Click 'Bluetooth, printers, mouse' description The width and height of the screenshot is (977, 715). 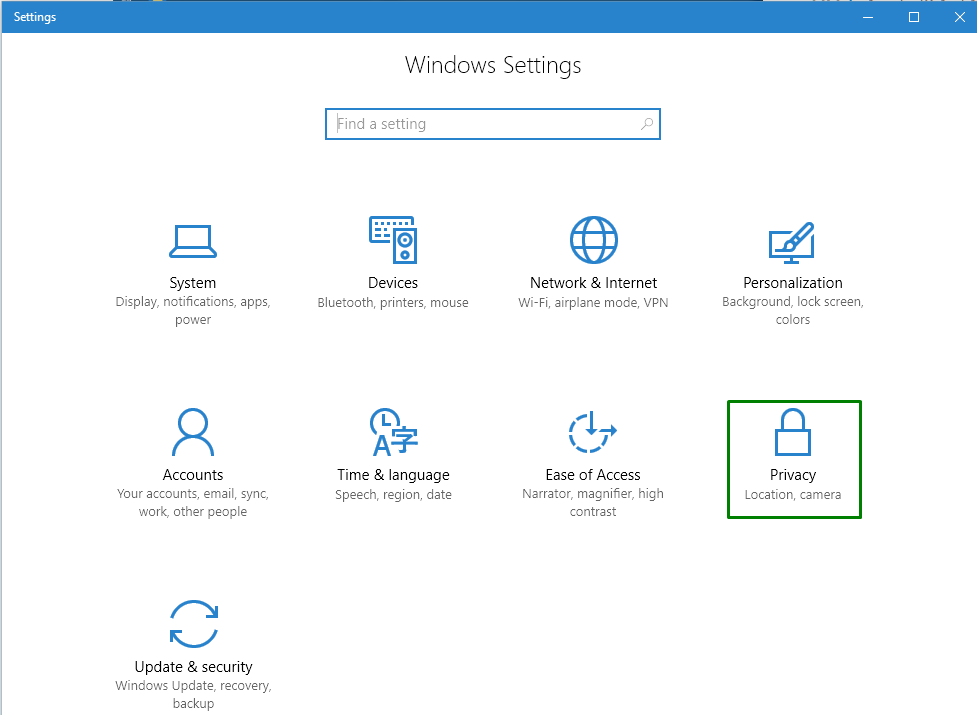click(393, 303)
